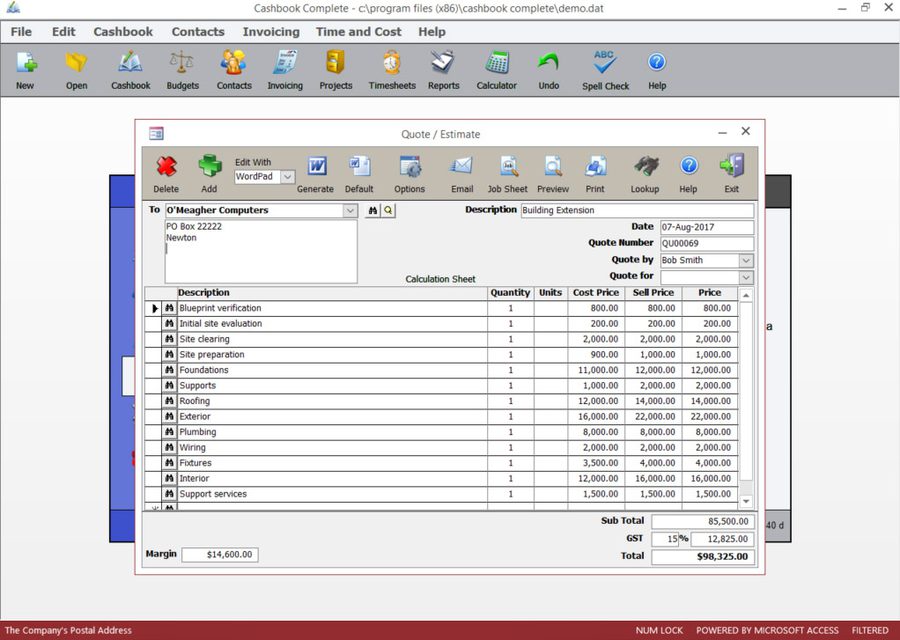Expand the To customer dropdown
Screen dimensions: 900x640
(x=350, y=211)
